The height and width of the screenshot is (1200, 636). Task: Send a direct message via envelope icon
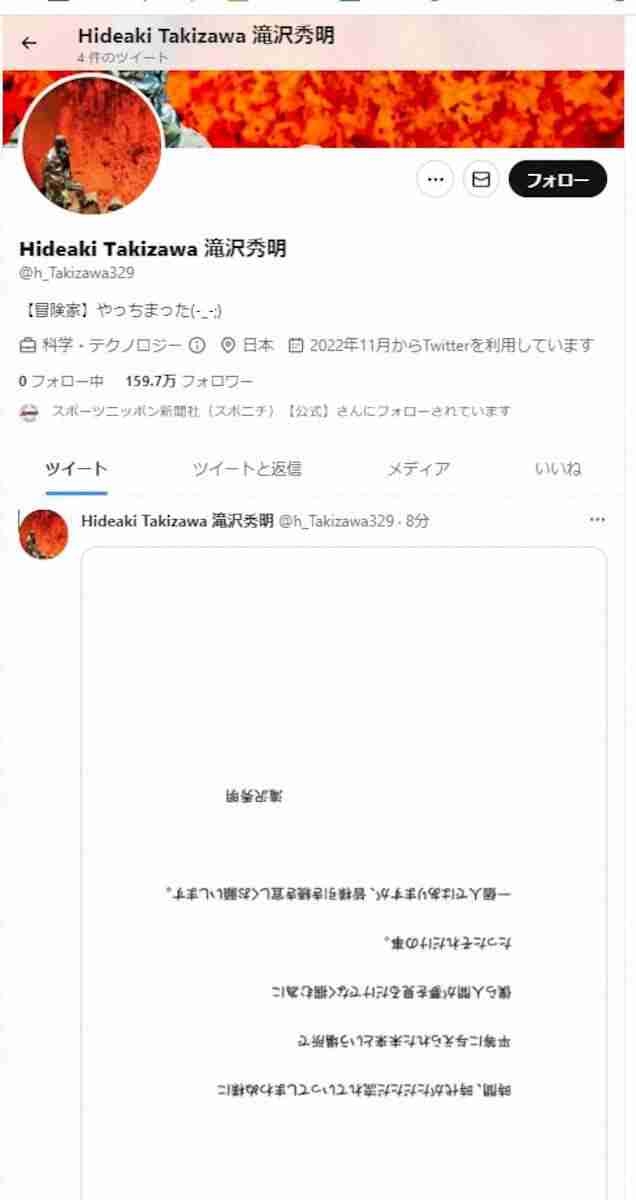pos(481,179)
